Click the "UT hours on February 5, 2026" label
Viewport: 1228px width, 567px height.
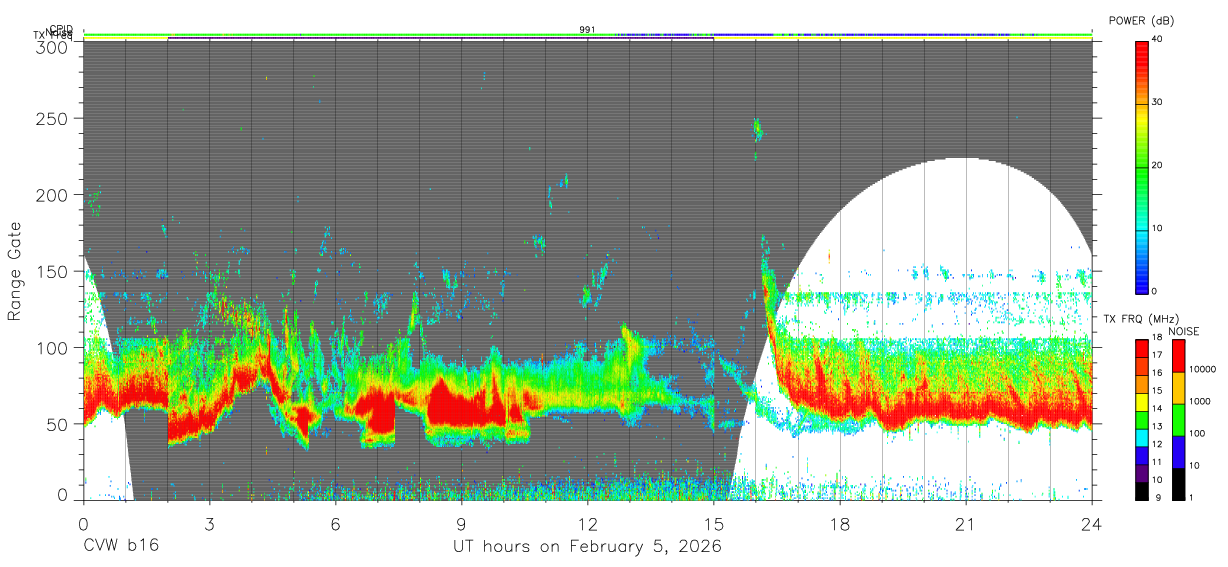588,547
